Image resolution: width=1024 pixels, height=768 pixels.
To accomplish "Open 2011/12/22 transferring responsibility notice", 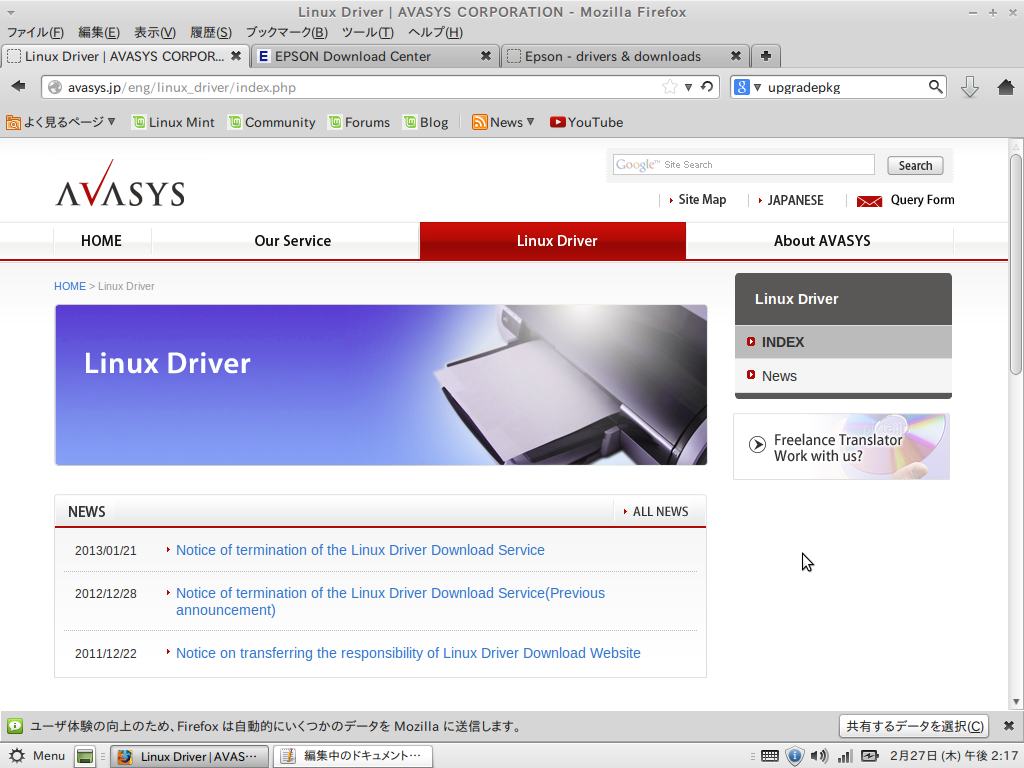I will 408,653.
